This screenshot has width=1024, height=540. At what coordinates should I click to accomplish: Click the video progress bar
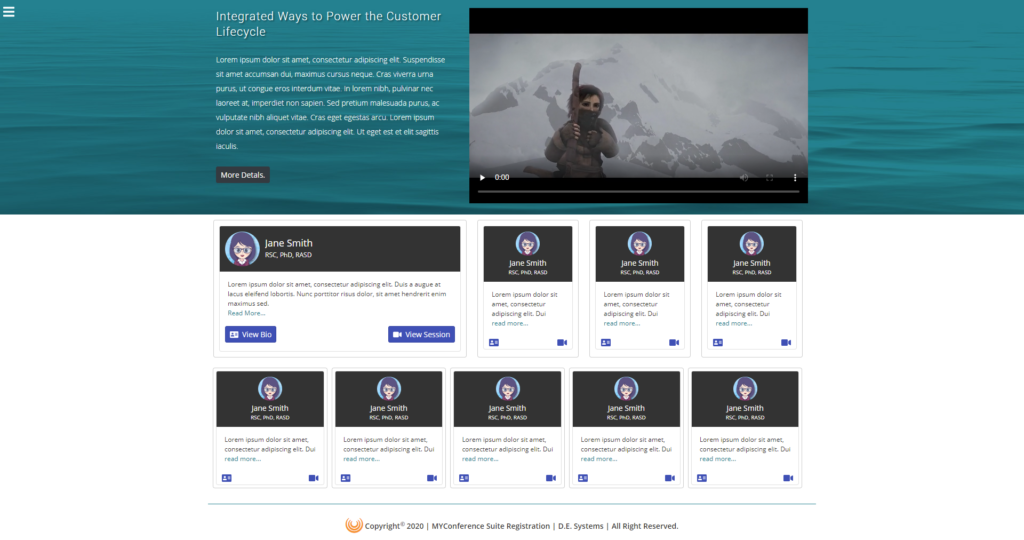coord(638,192)
